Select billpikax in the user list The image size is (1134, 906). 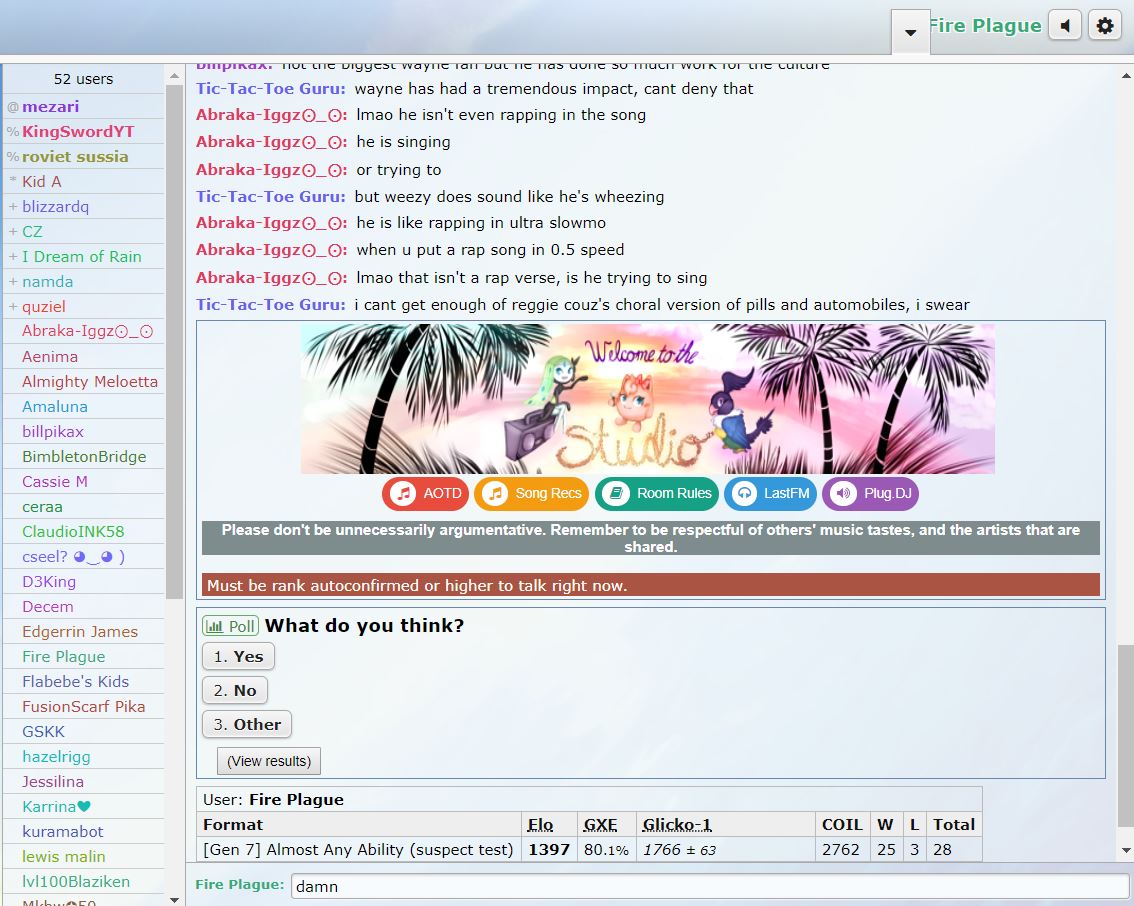tap(83, 432)
